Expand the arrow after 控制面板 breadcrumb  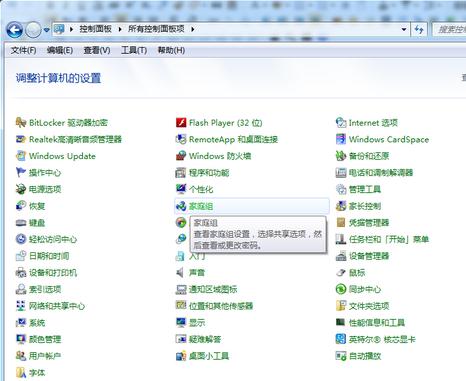[x=120, y=29]
